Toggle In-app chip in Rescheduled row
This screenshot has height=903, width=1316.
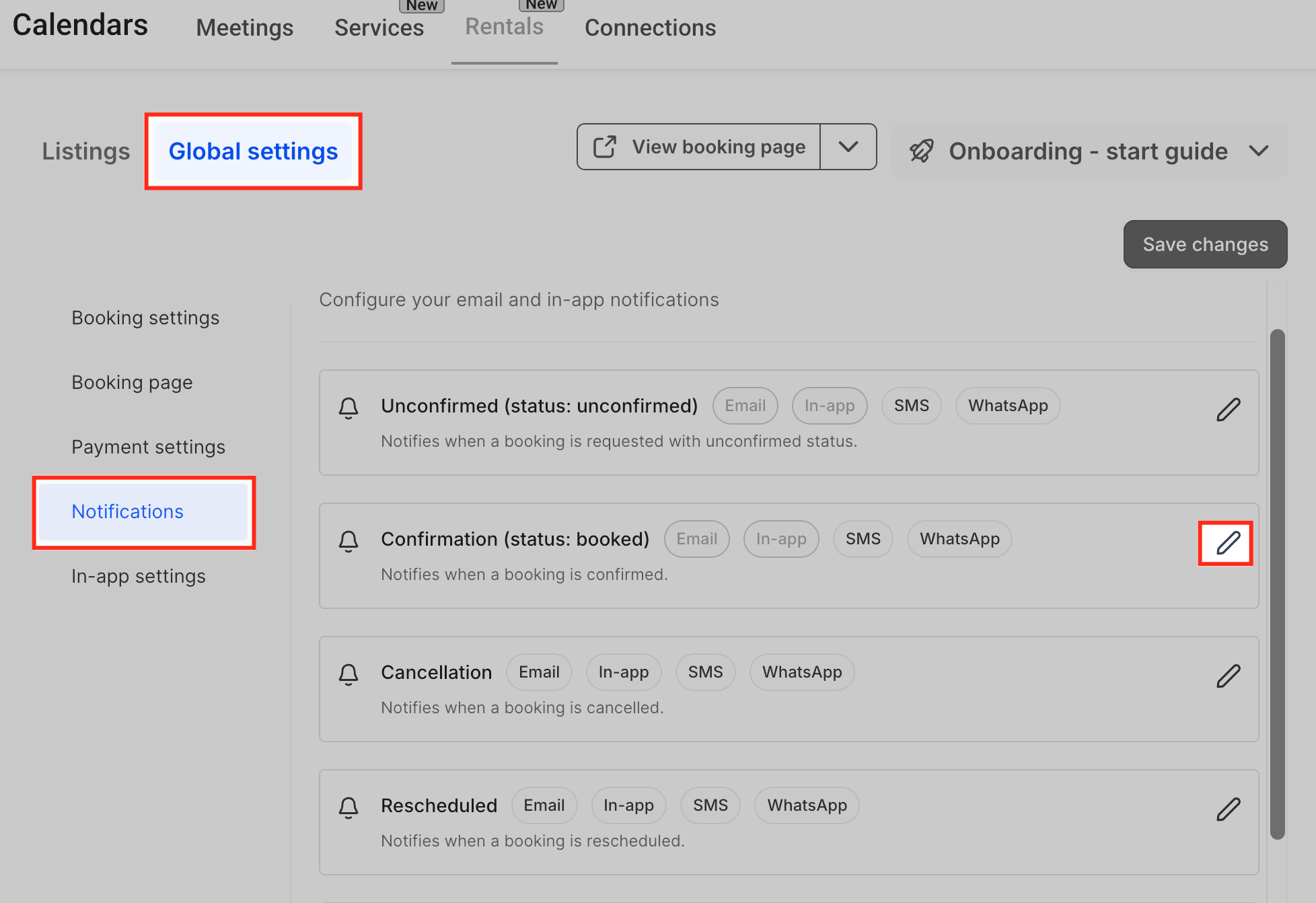point(628,805)
